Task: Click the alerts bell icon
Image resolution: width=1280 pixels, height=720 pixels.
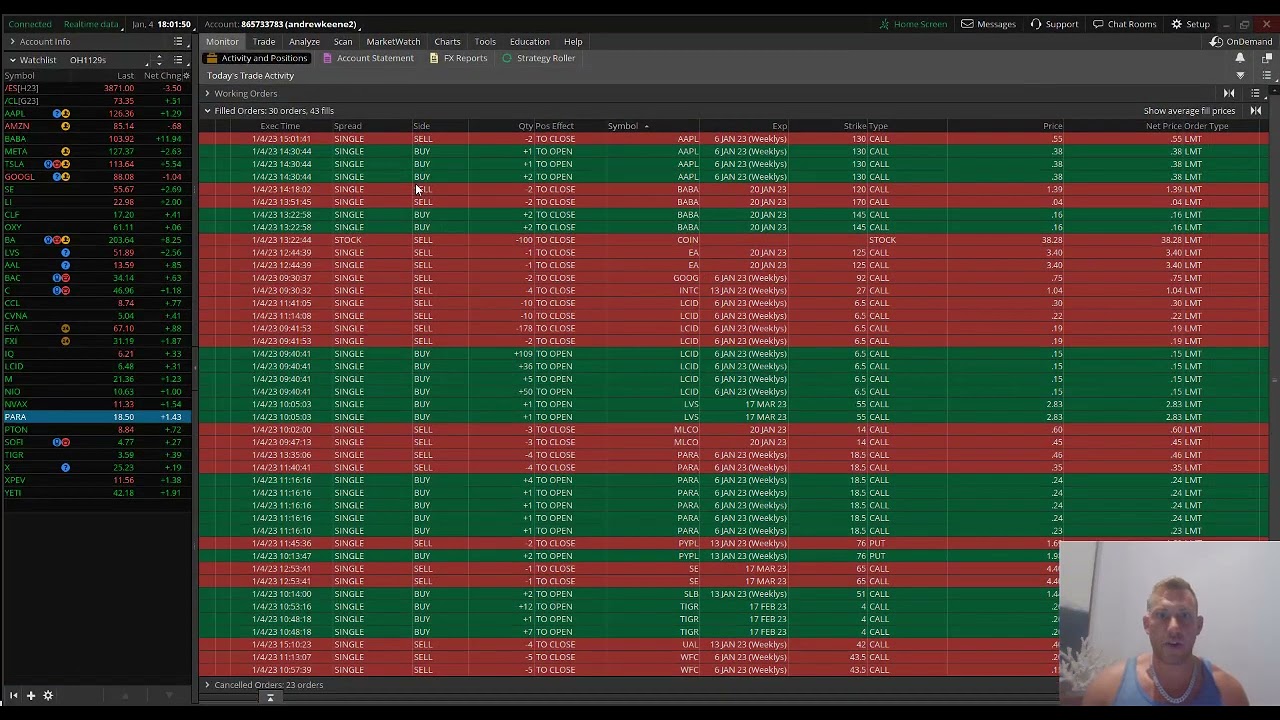Action: [1240, 59]
